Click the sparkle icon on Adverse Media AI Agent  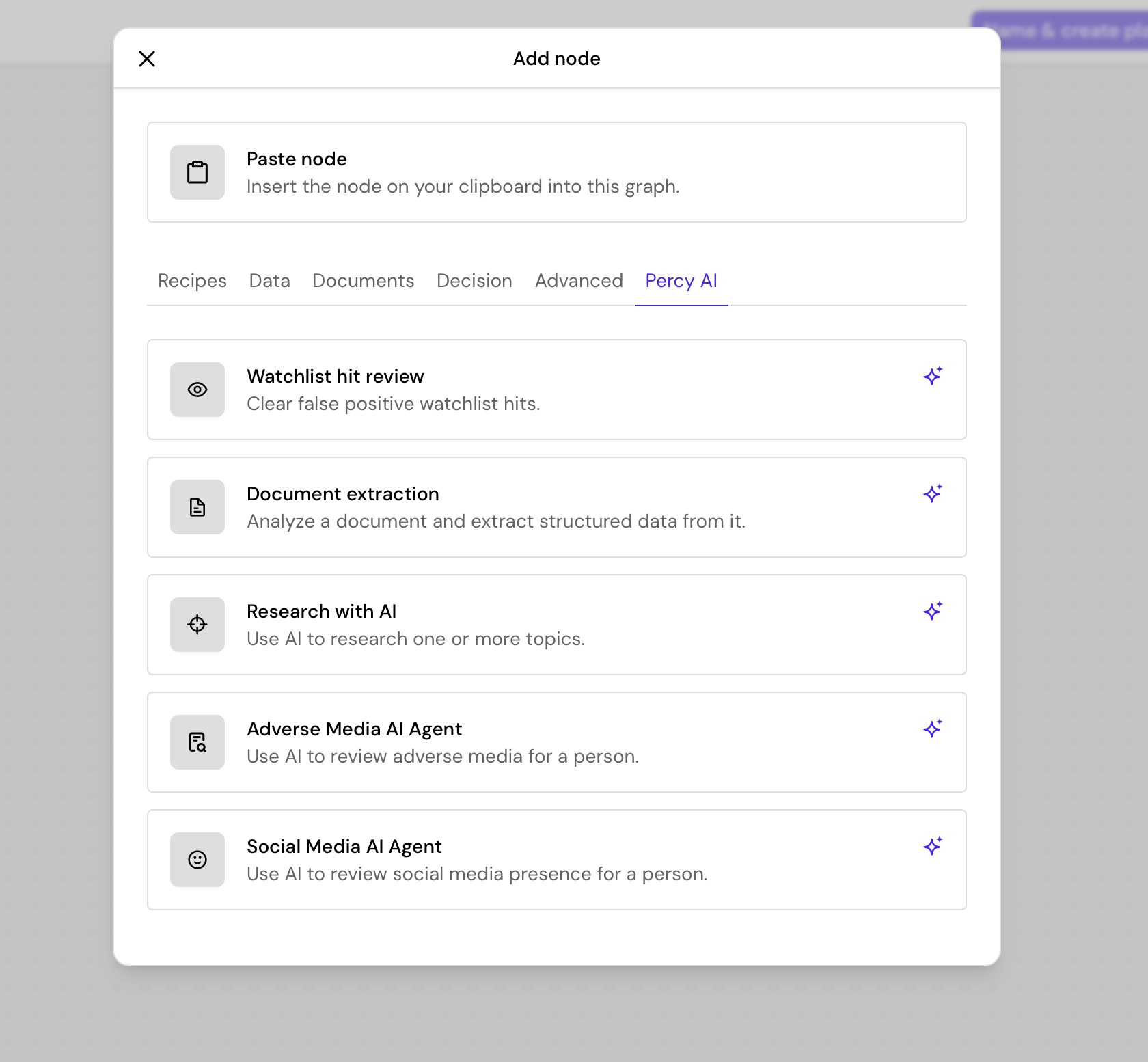coord(933,729)
